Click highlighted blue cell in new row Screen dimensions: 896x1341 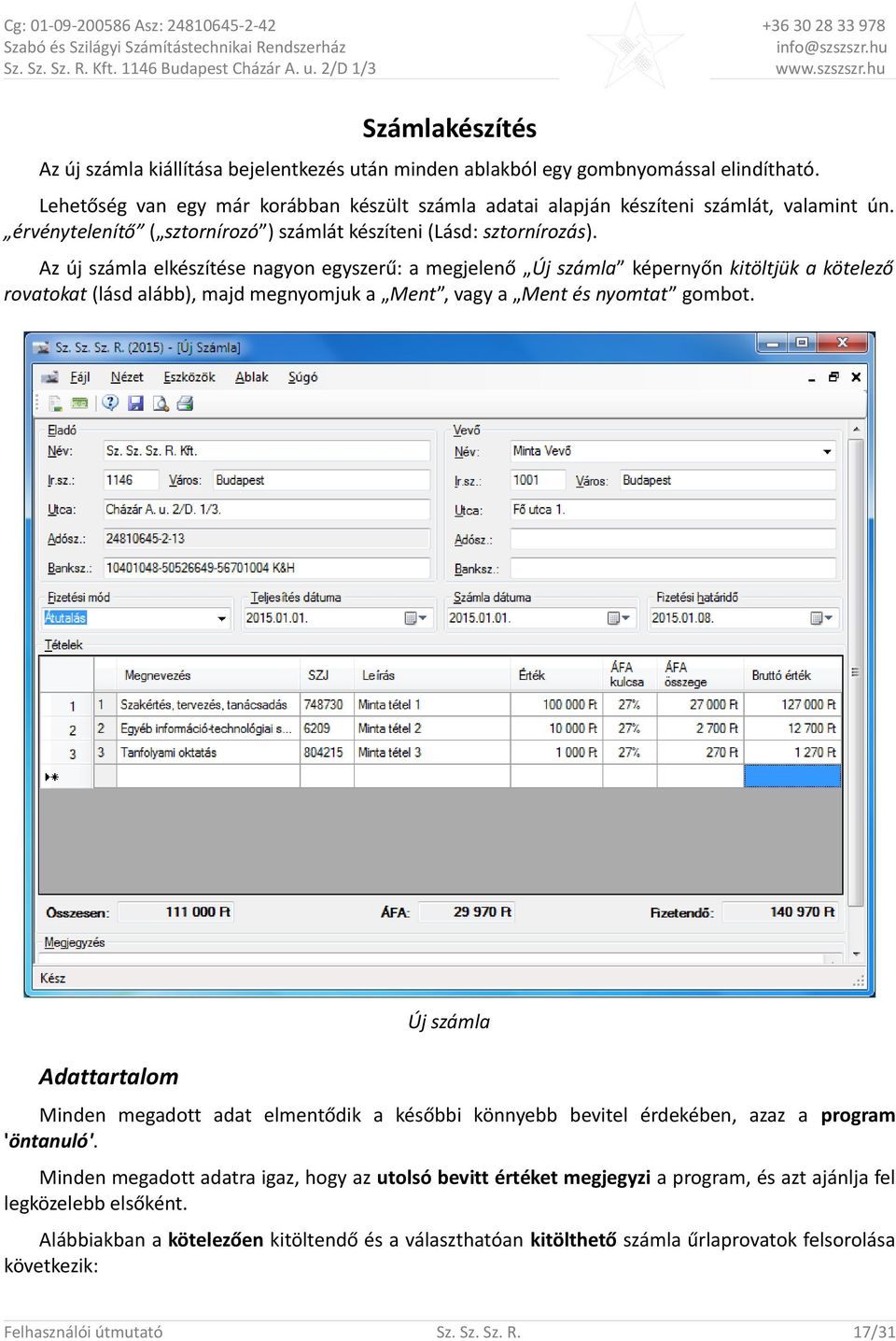click(x=792, y=776)
